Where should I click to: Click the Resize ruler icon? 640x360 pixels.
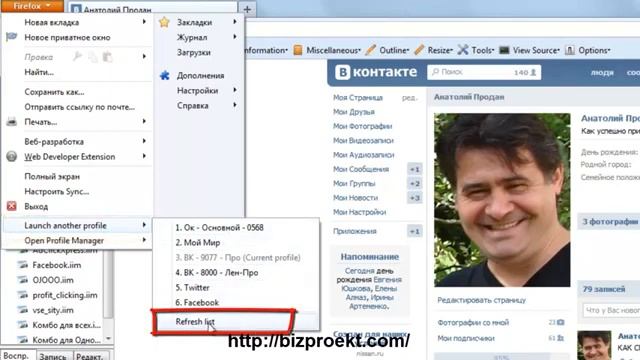(419, 50)
